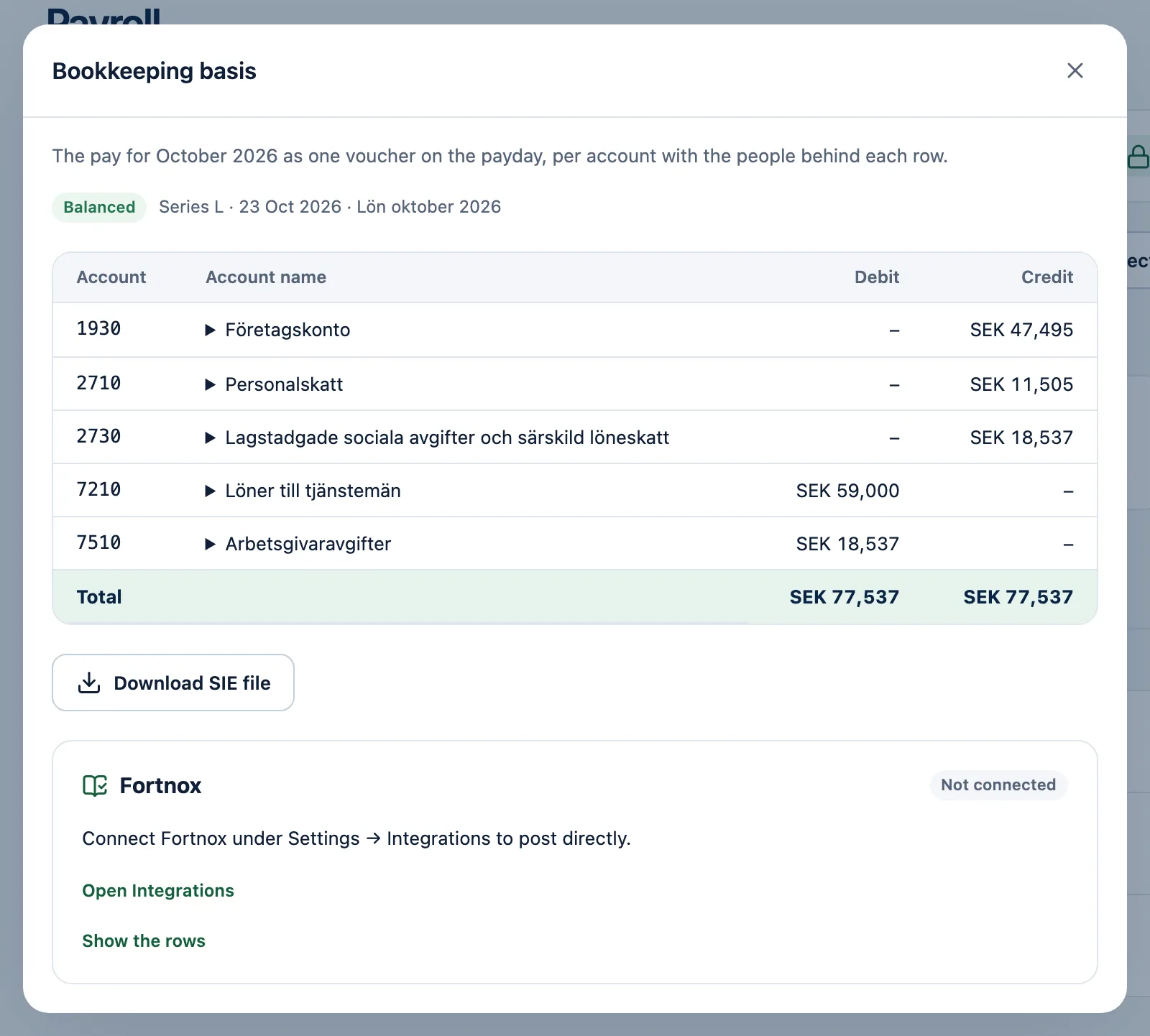Click the Account name column header

click(x=266, y=277)
